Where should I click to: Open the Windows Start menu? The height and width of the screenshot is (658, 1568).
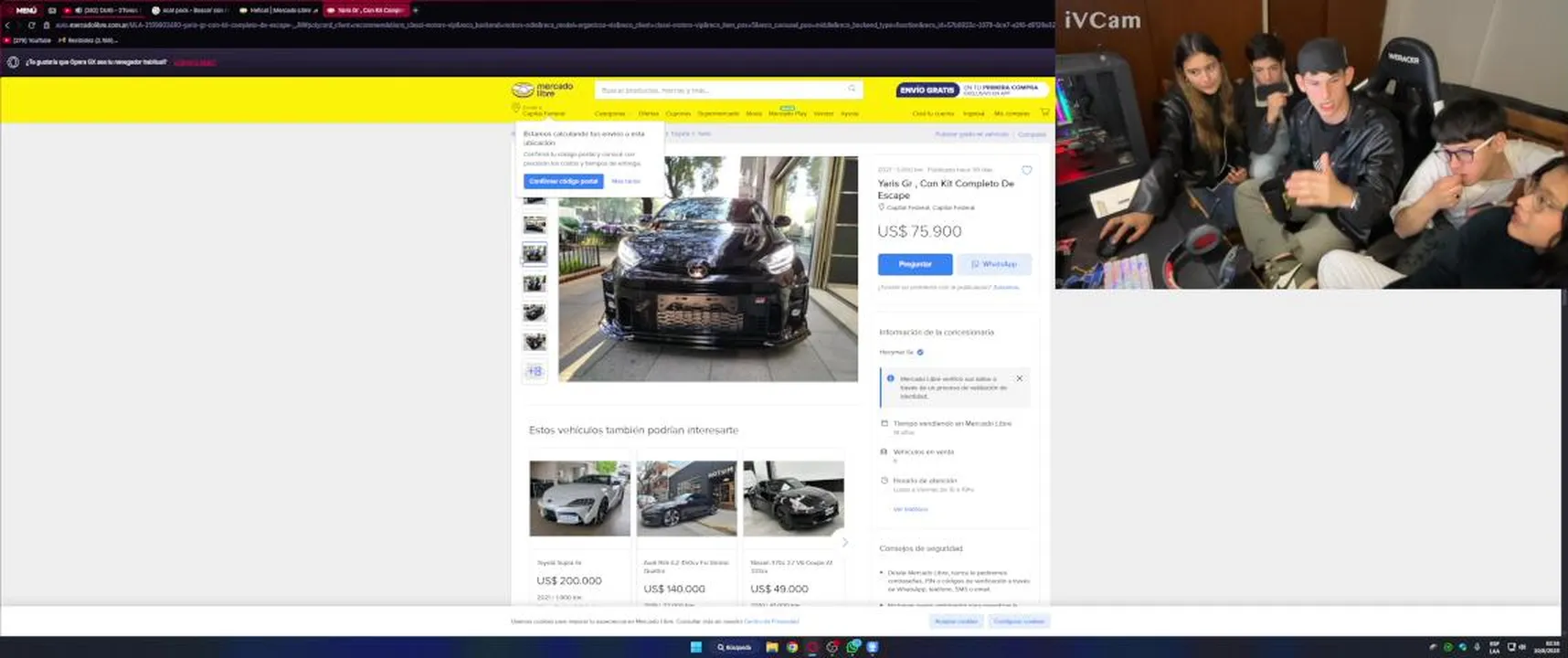696,647
